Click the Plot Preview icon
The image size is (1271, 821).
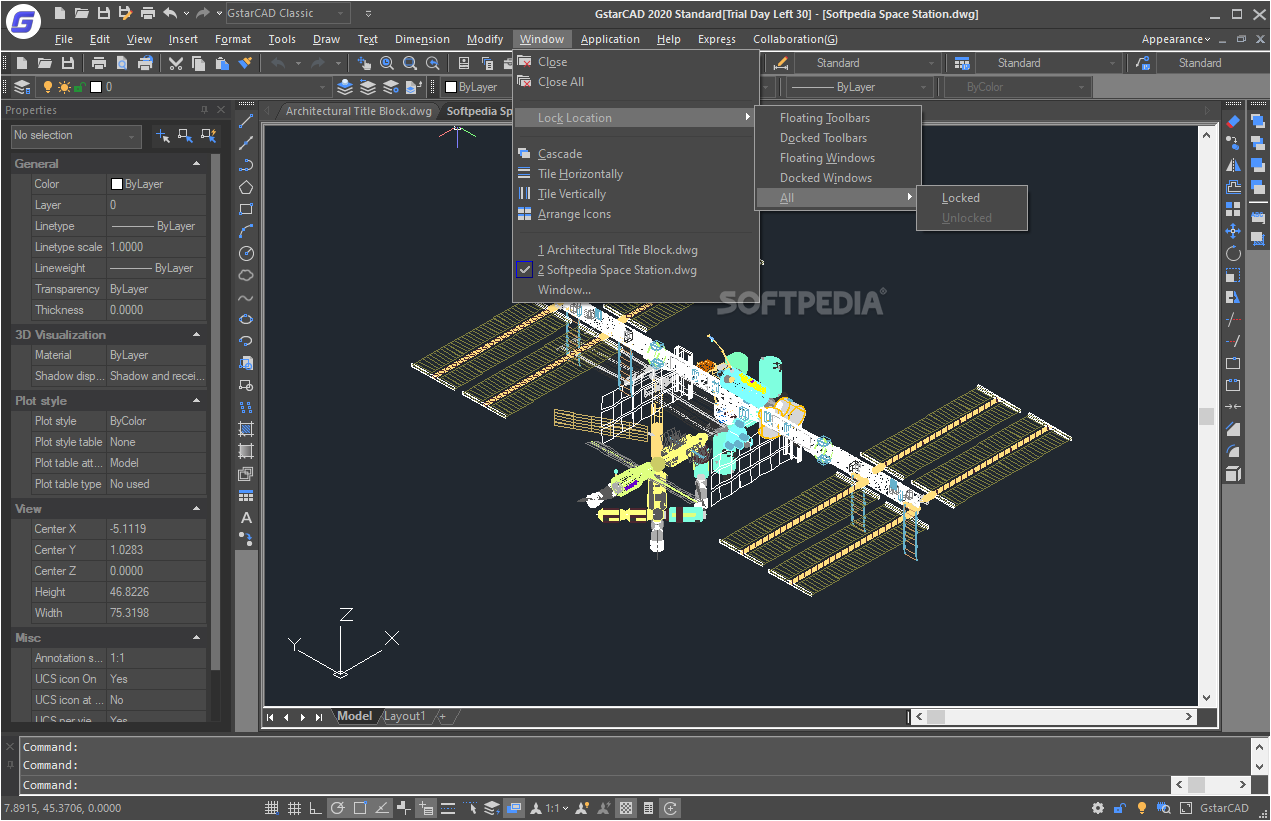[x=122, y=63]
